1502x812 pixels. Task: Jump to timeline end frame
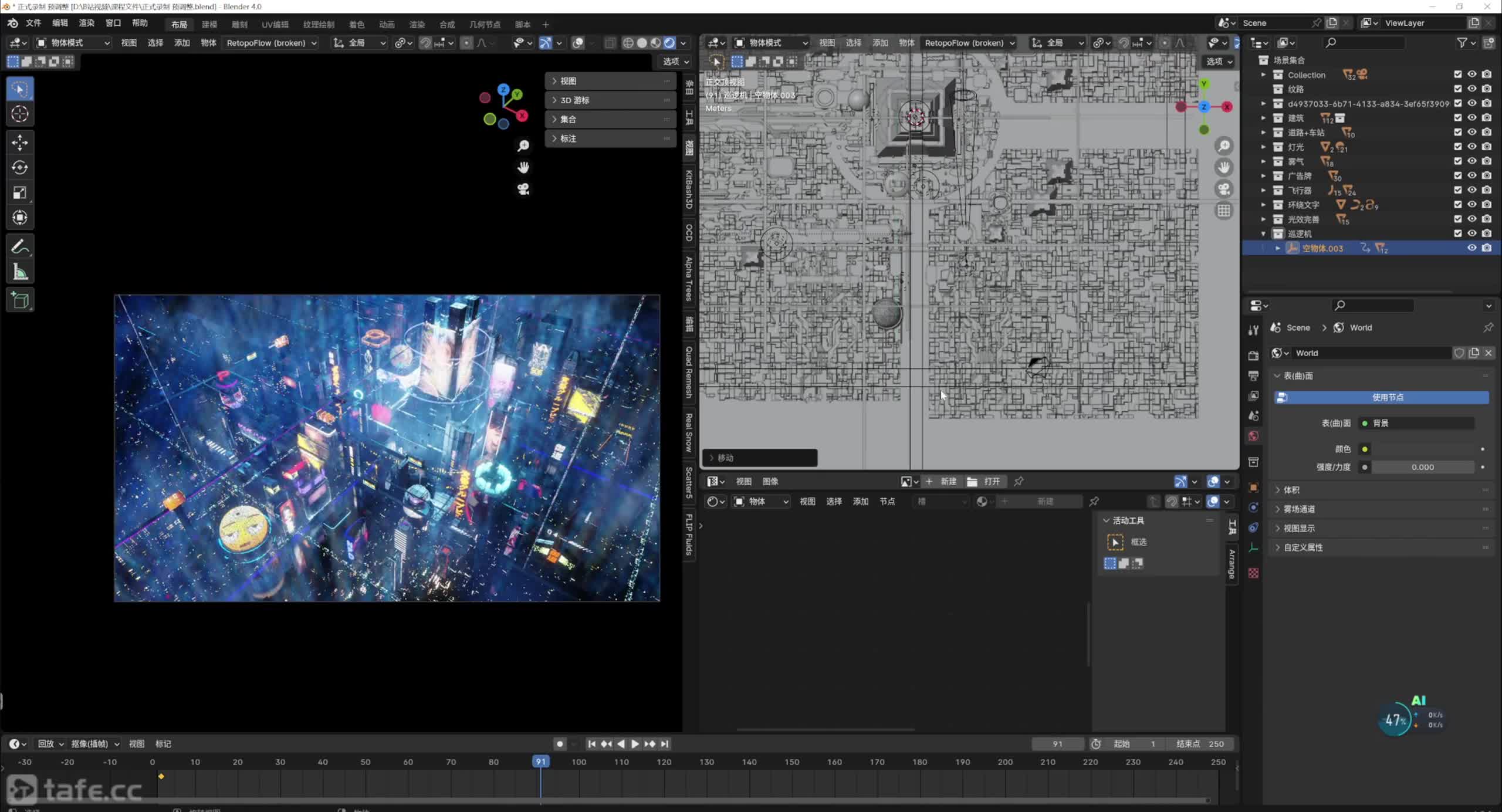[664, 744]
